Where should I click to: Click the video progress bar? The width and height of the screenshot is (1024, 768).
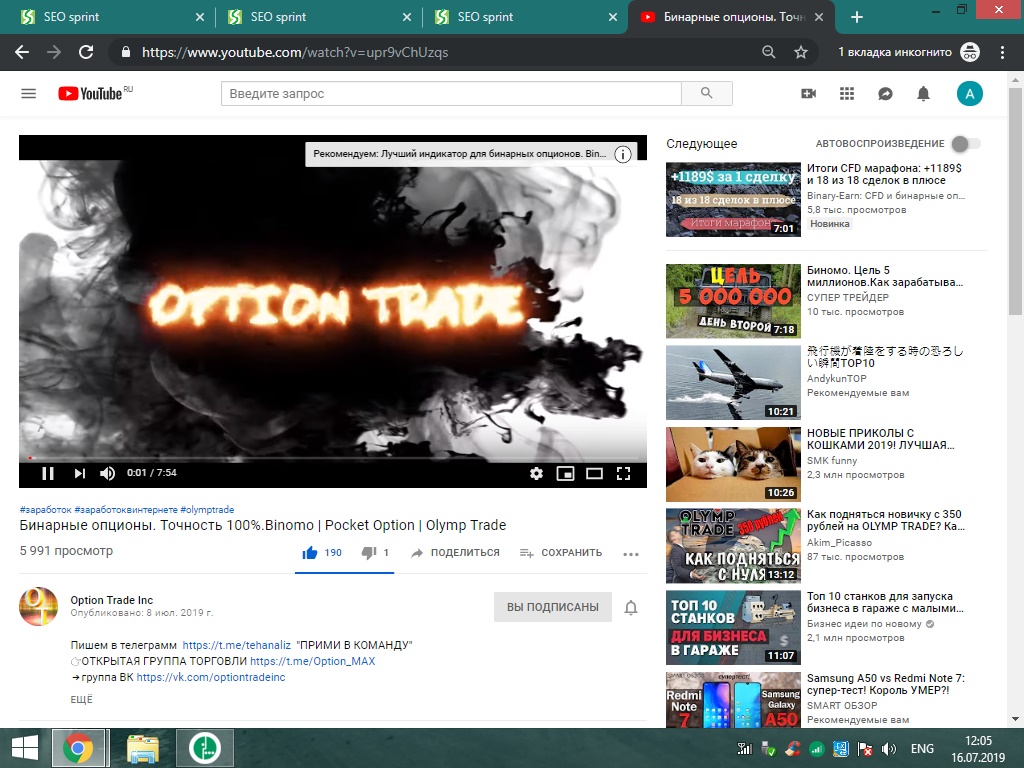[x=333, y=458]
